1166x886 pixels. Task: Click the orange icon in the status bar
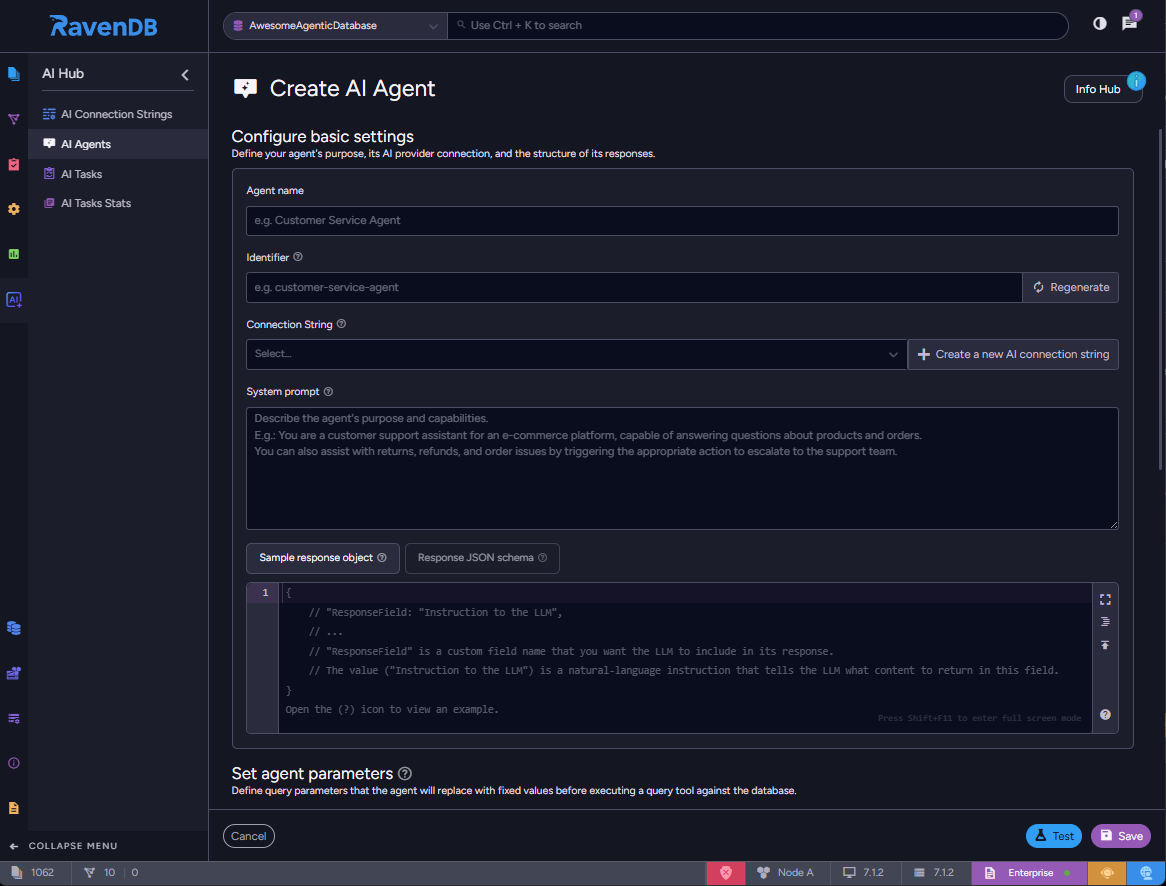click(x=1107, y=873)
